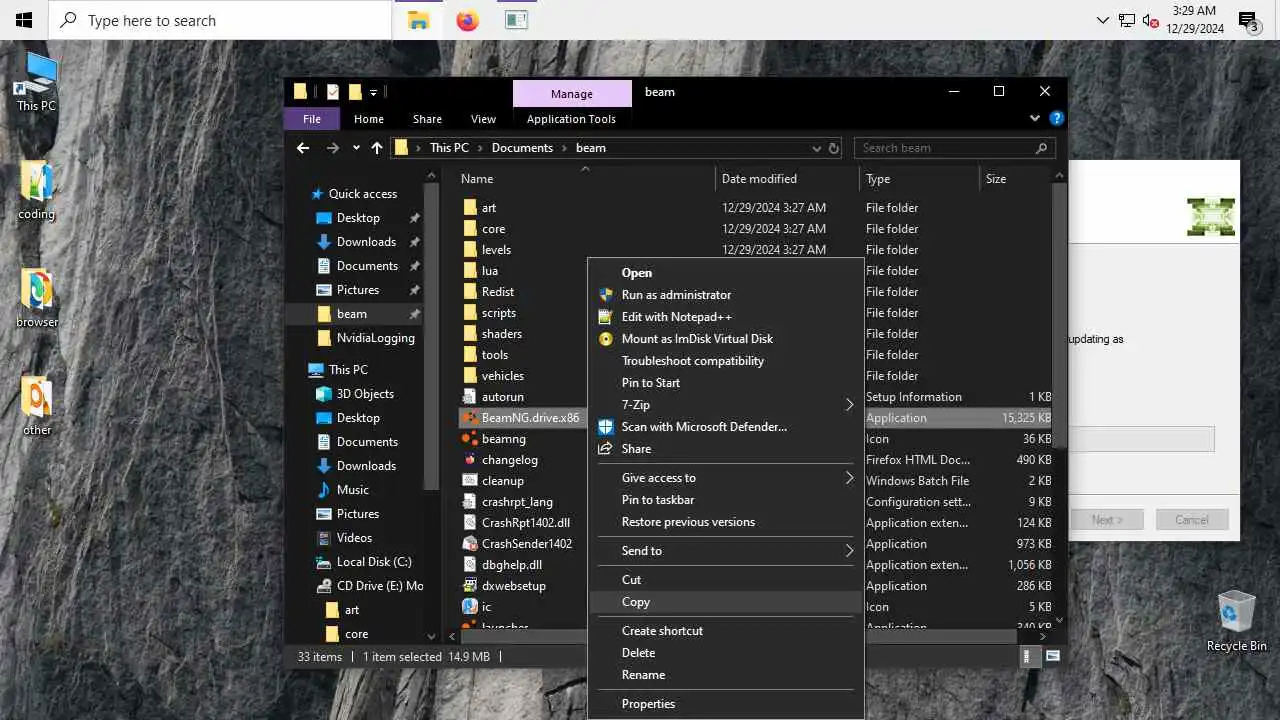
Task: Launch Firefox from the taskbar
Action: pyautogui.click(x=467, y=20)
